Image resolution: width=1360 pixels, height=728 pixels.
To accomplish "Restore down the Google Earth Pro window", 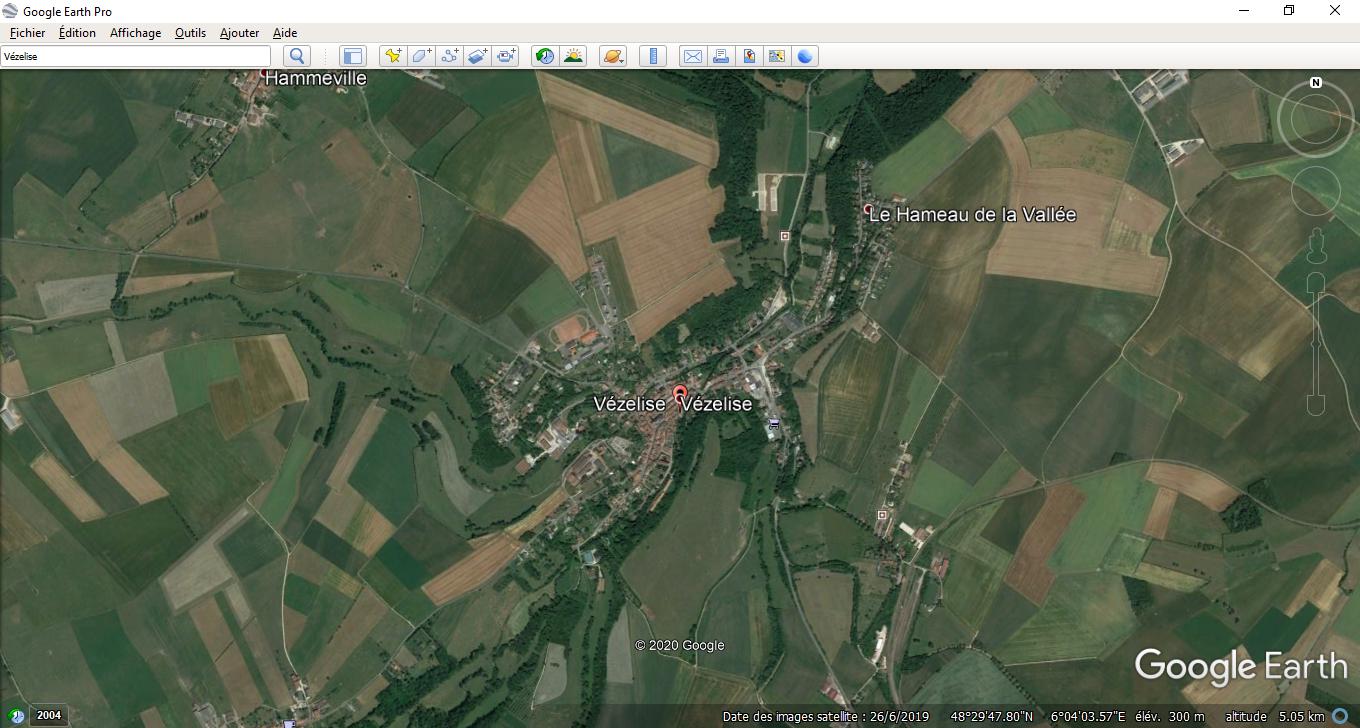I will pos(1289,11).
